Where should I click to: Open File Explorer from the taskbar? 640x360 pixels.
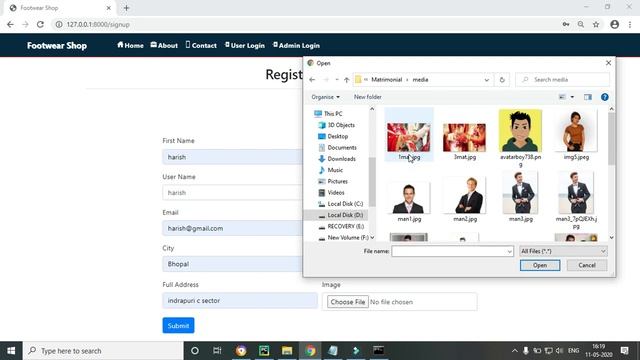(287, 351)
